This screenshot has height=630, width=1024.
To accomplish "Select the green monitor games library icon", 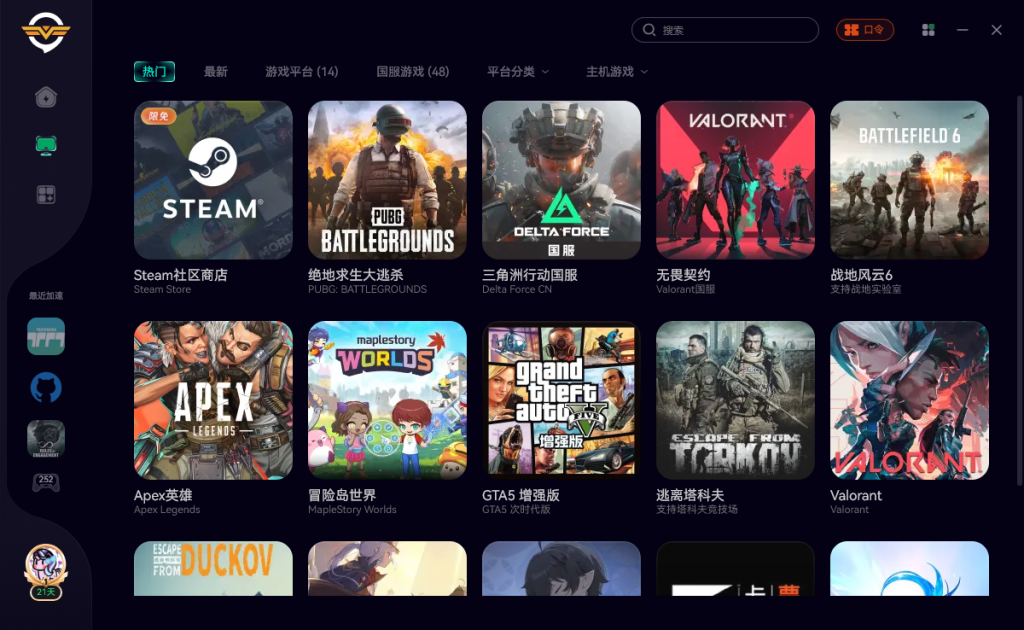I will pyautogui.click(x=46, y=145).
